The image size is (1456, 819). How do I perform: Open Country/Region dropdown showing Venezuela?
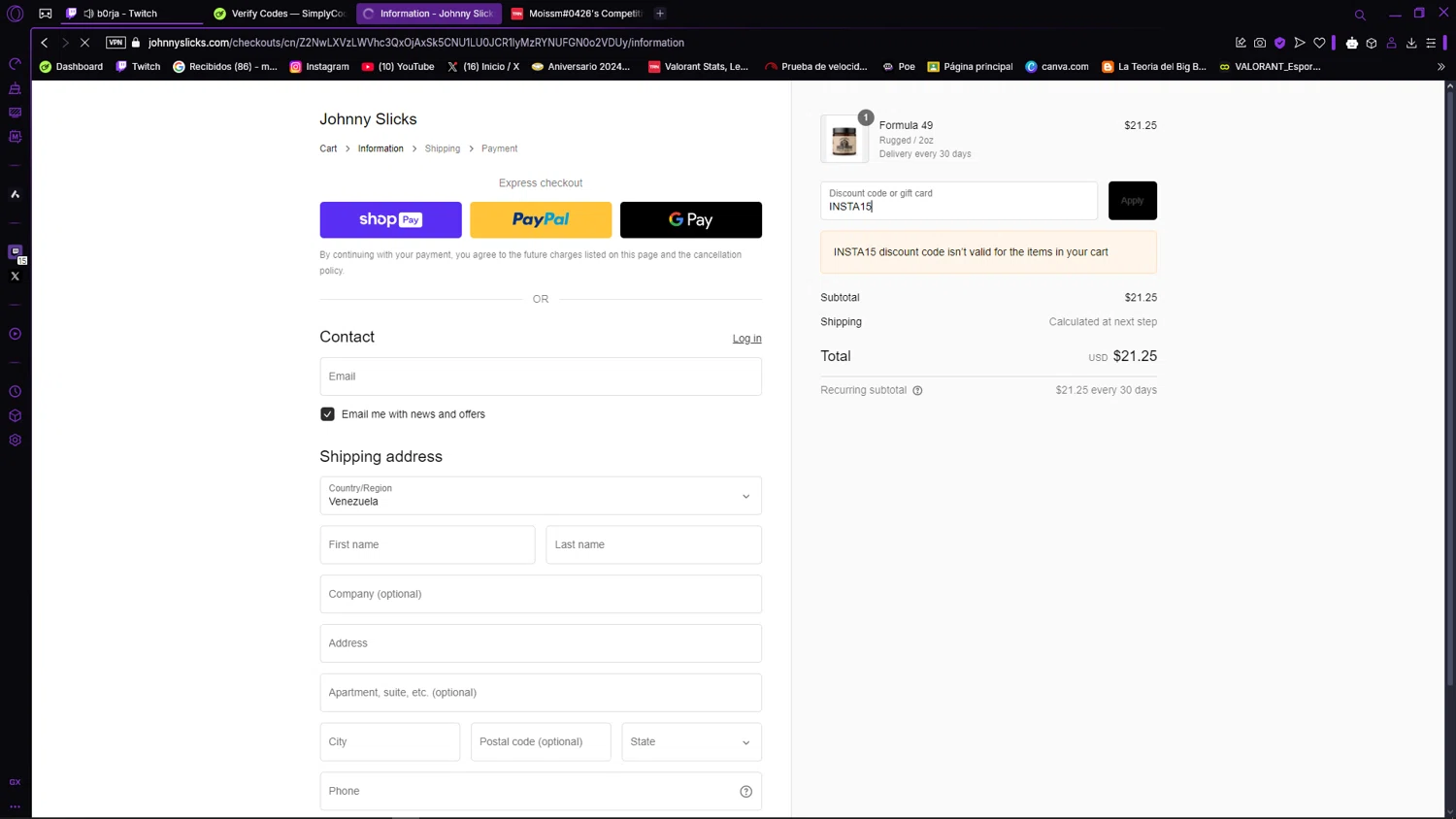point(541,496)
